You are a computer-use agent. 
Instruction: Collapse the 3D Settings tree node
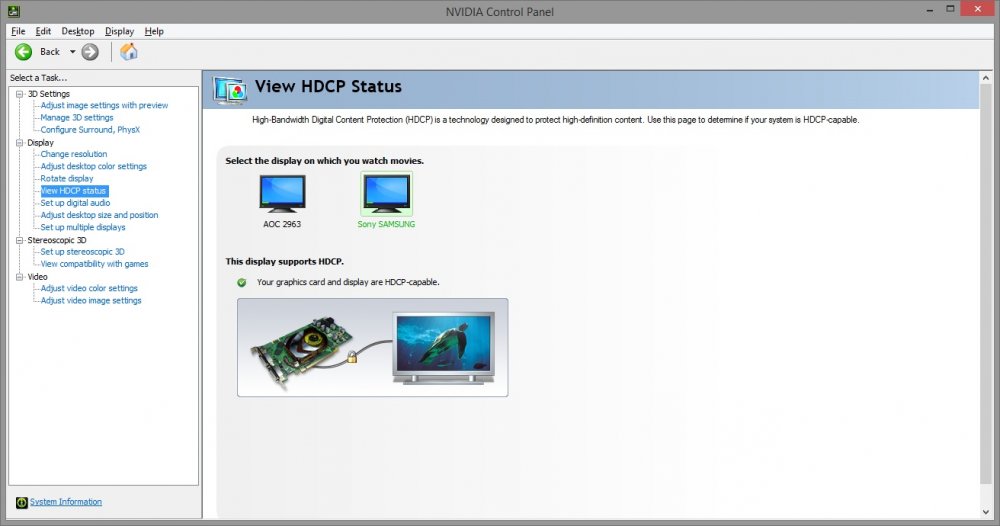tap(19, 94)
